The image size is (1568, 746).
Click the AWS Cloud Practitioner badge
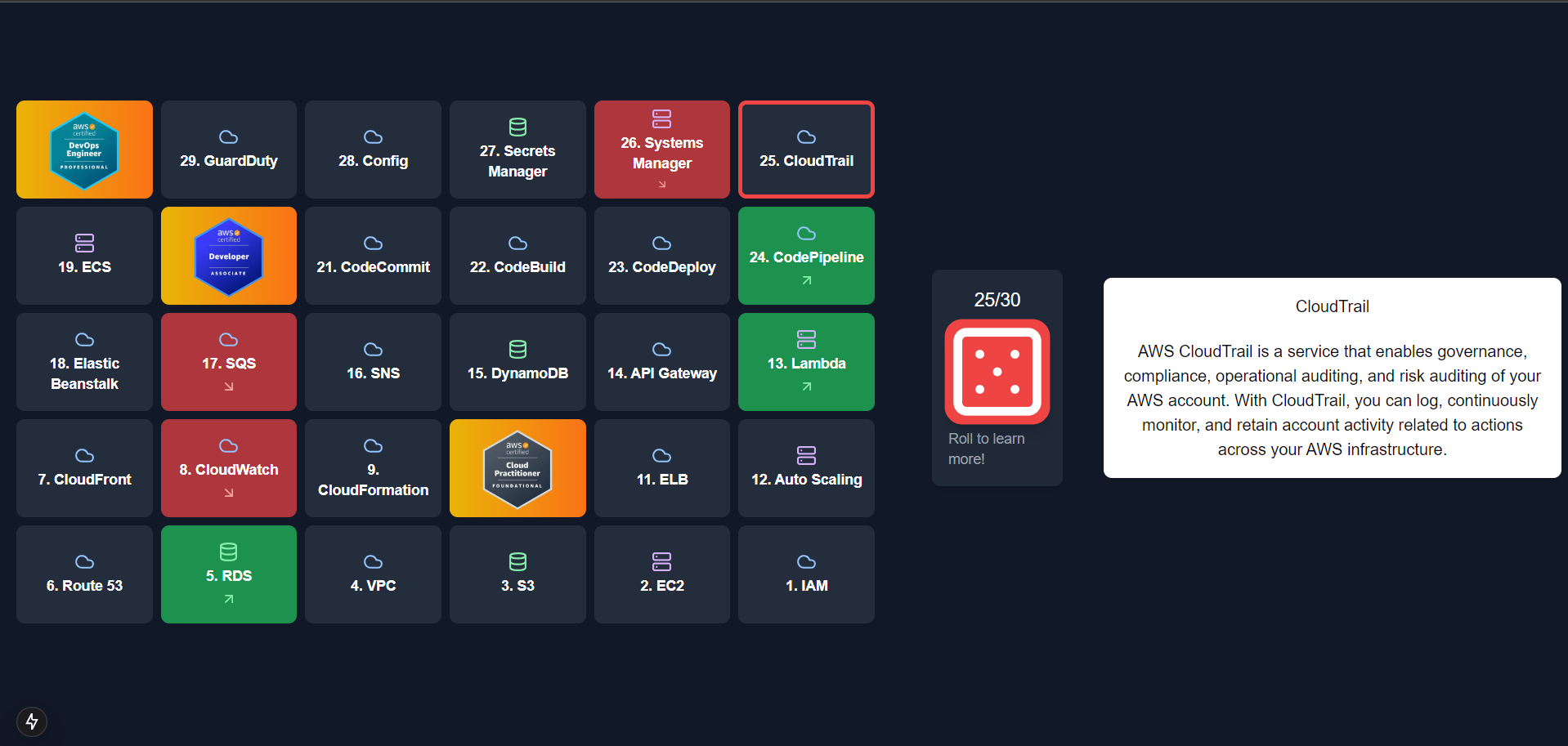click(x=517, y=469)
